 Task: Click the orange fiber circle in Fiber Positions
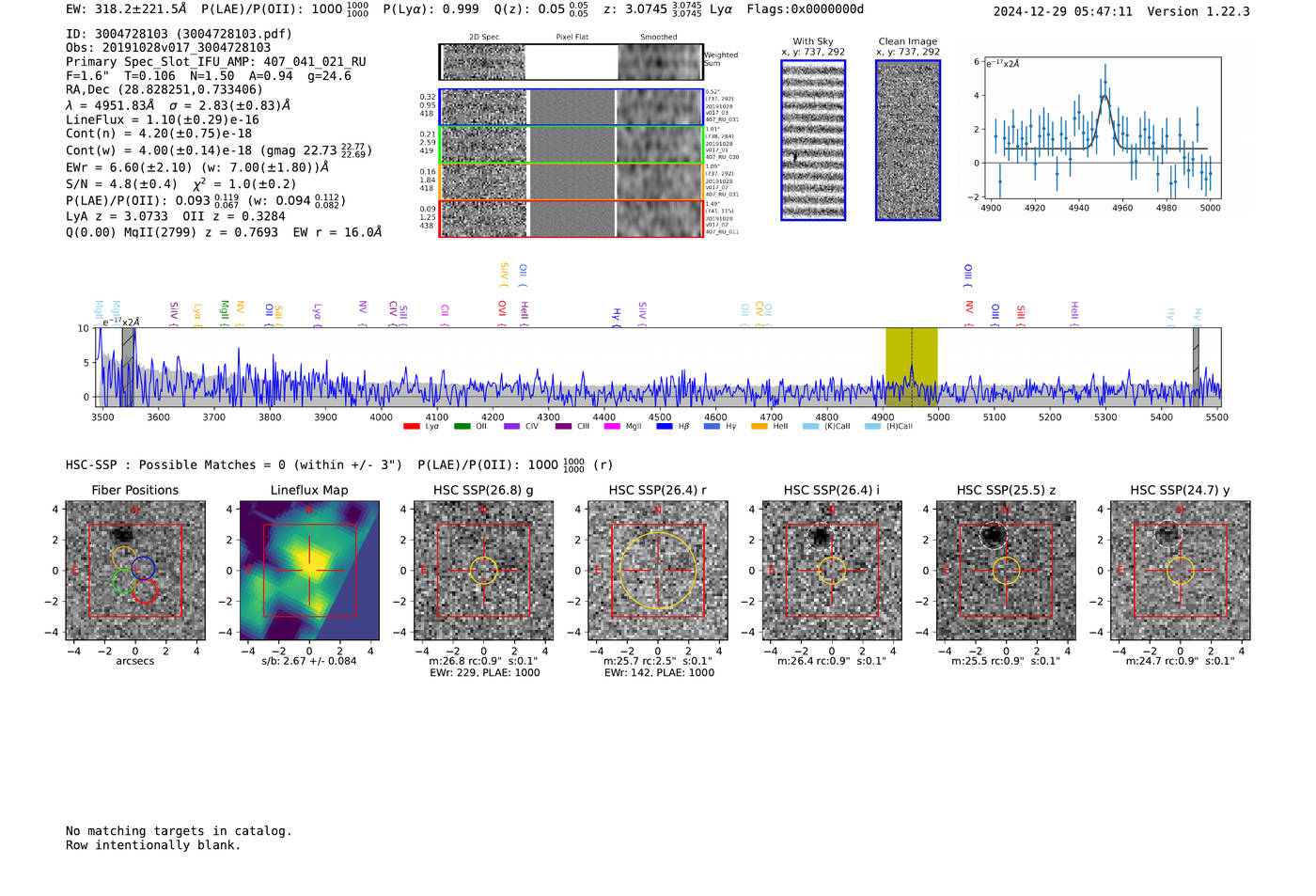(x=124, y=558)
